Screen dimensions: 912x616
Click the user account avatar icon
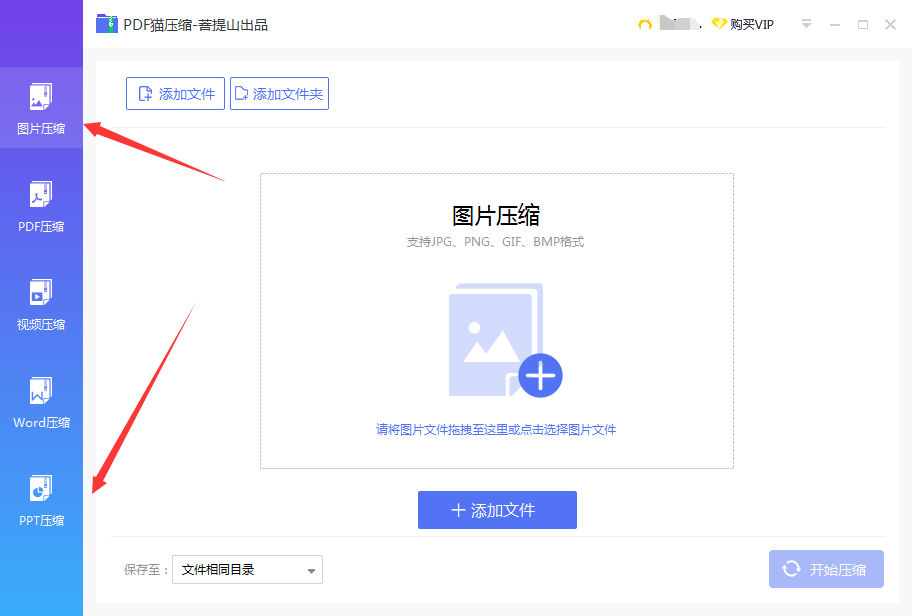point(644,24)
